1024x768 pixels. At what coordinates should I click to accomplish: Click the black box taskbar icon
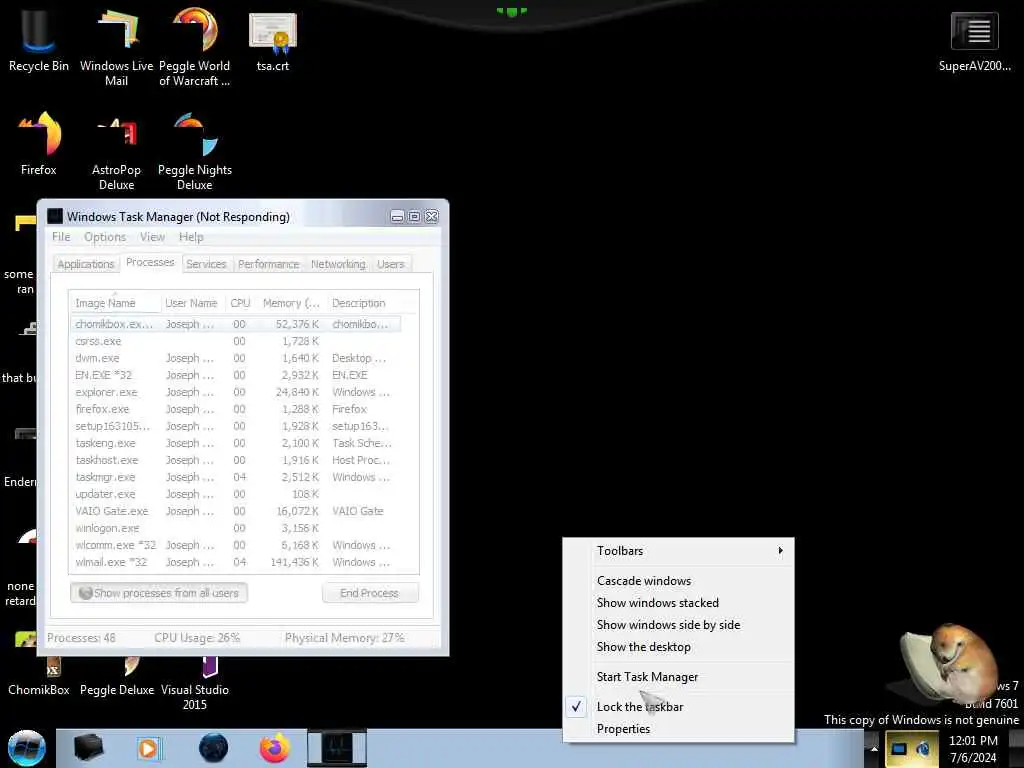click(88, 748)
